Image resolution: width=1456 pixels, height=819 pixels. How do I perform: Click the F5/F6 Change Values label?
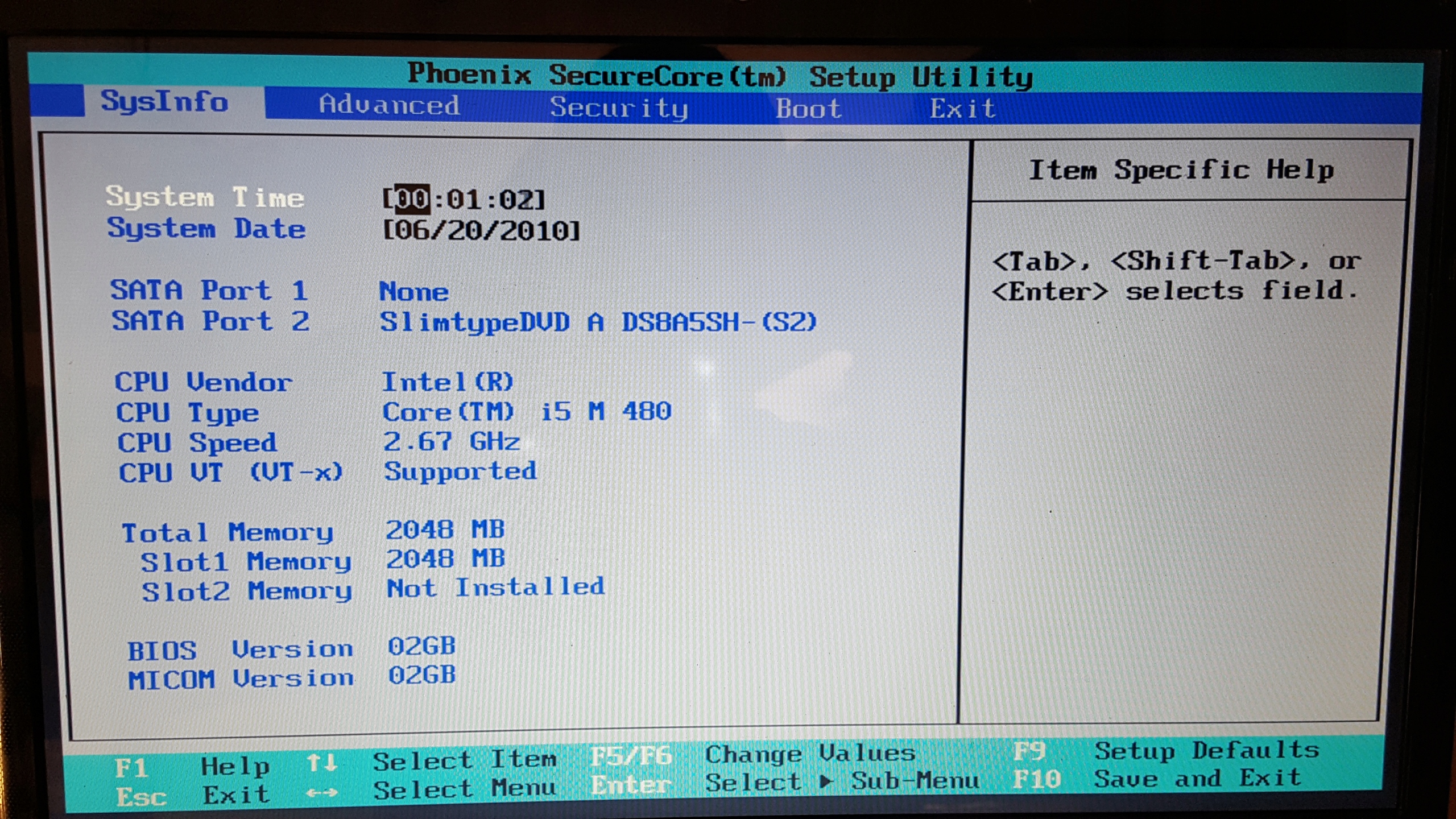[x=631, y=756]
